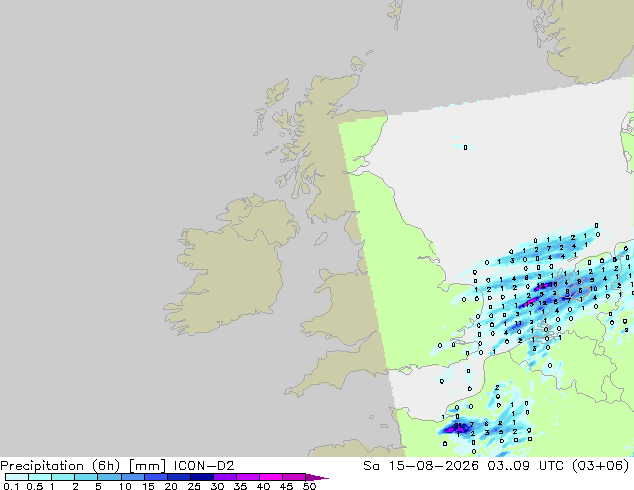
Task: Click the 40–45 mm magenta legend swatch
Action: (x=271, y=477)
